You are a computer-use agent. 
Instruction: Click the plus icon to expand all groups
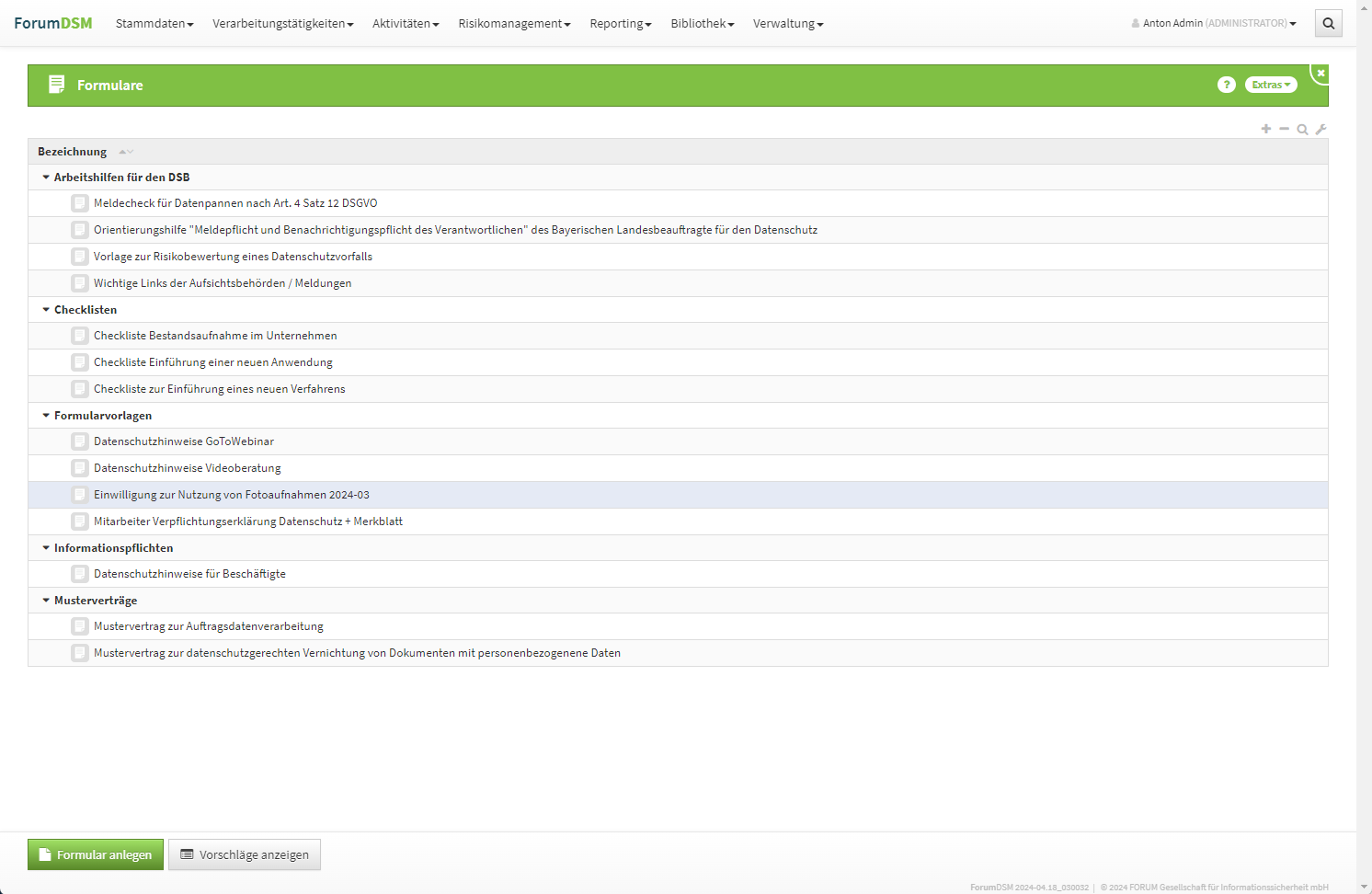[1266, 129]
